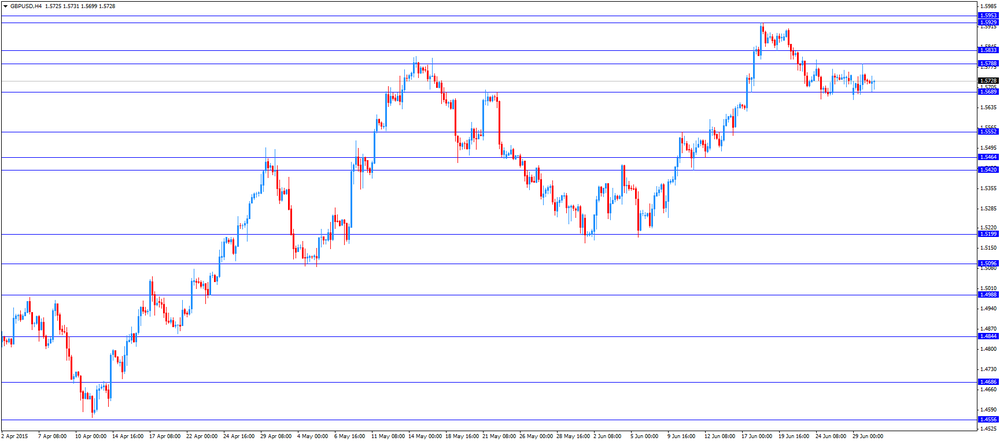Click the 2 Apr 2015 date label
The image size is (1000, 441).
(x=13, y=436)
